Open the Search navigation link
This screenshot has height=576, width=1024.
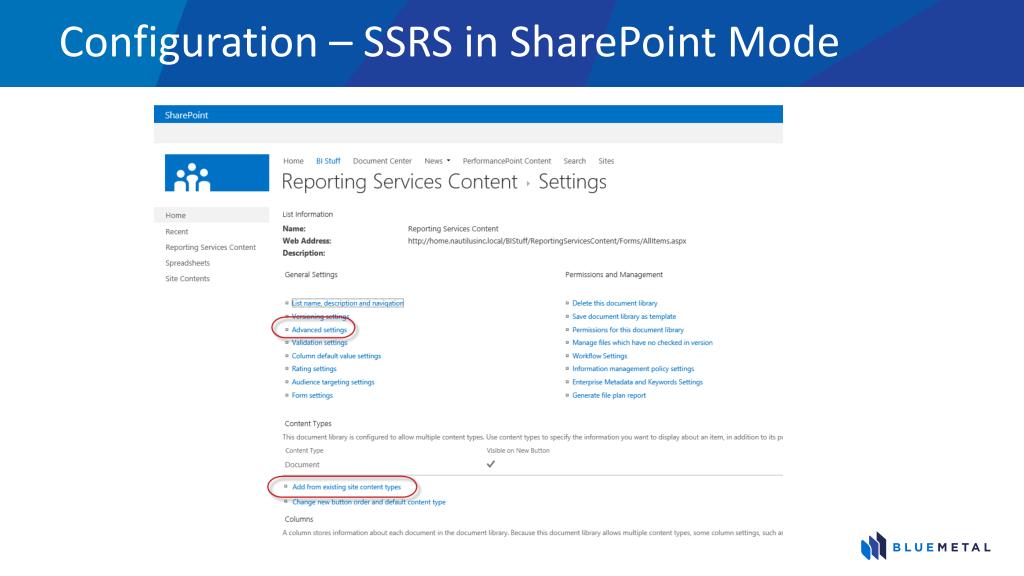[x=575, y=161]
